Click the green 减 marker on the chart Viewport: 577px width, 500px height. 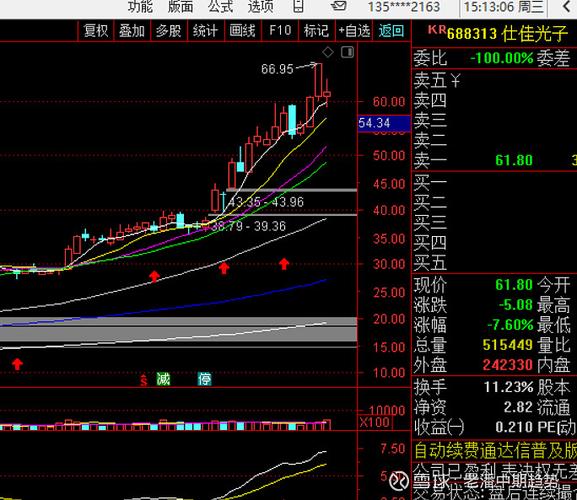[163, 379]
